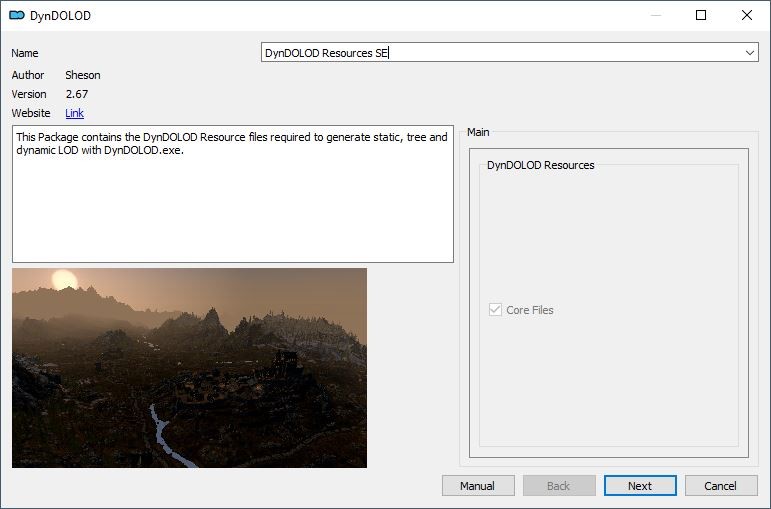This screenshot has width=771, height=509.
Task: Click the Manual button
Action: (478, 486)
